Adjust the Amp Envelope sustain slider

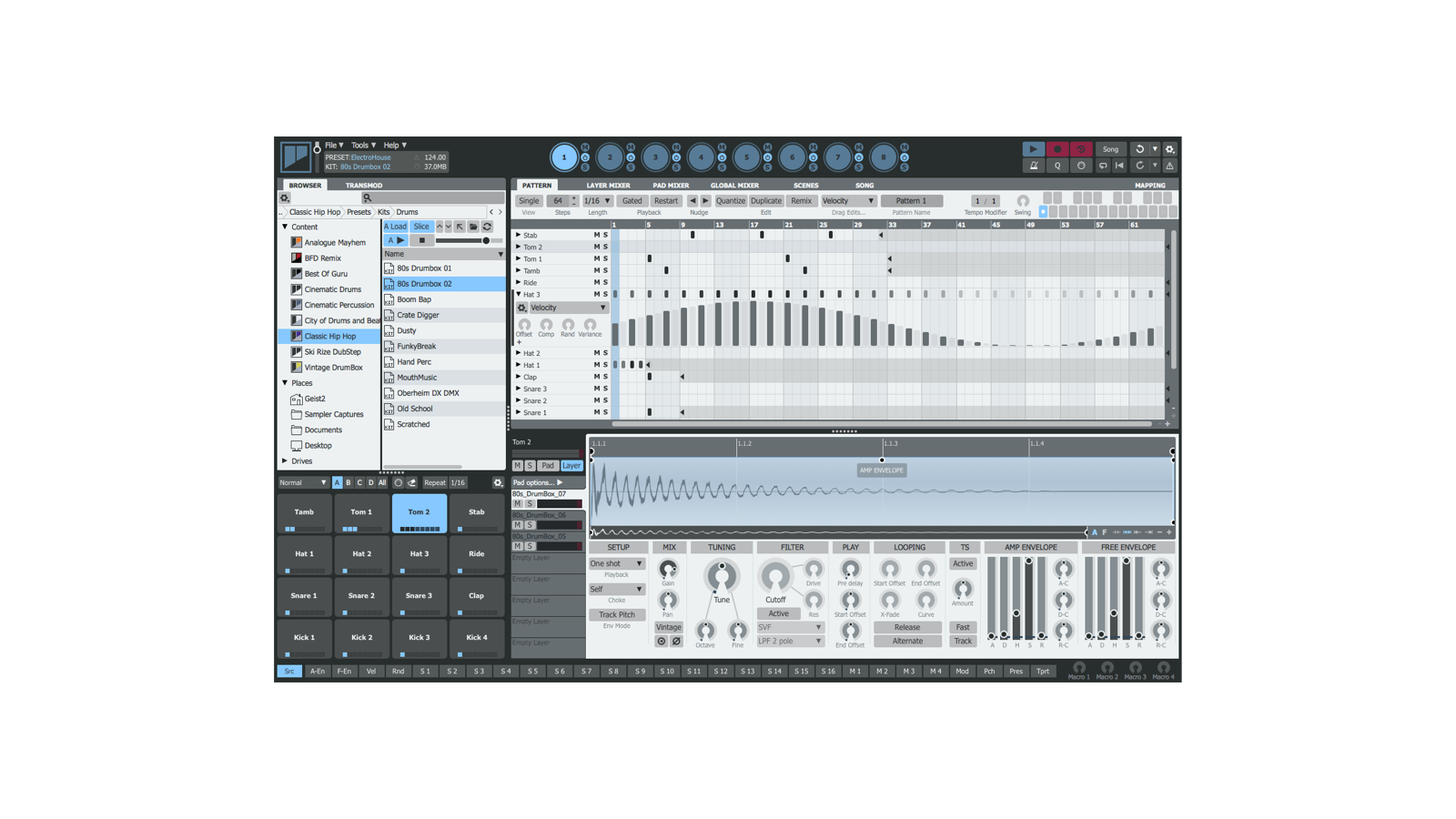click(1029, 598)
